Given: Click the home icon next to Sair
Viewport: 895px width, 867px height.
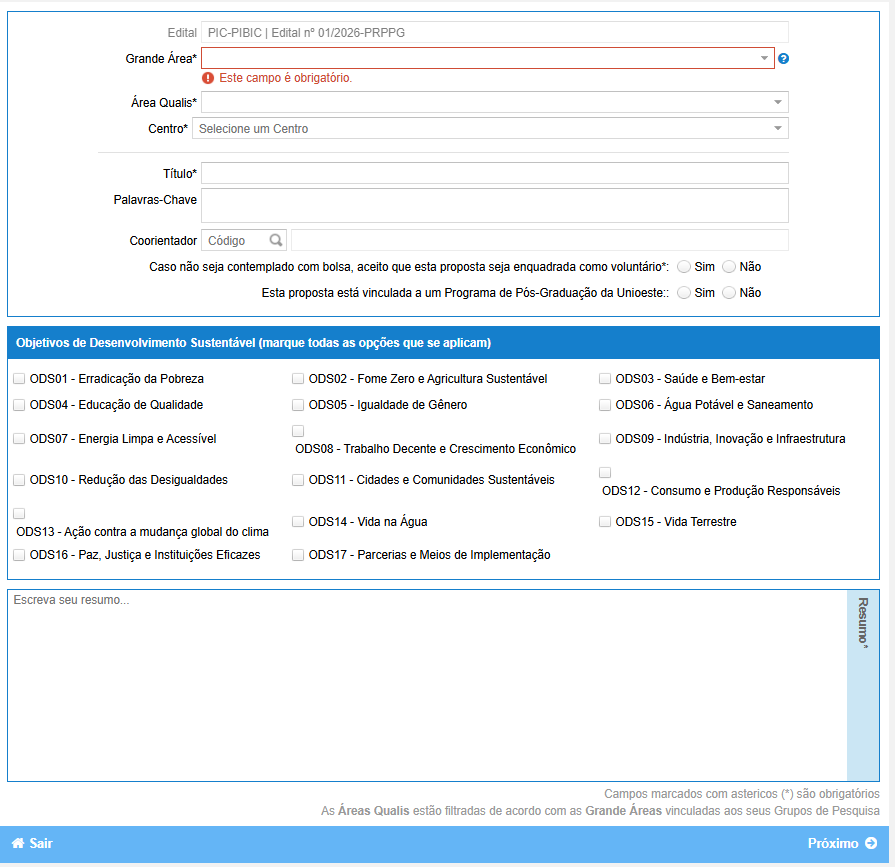Looking at the screenshot, I should click(x=17, y=843).
